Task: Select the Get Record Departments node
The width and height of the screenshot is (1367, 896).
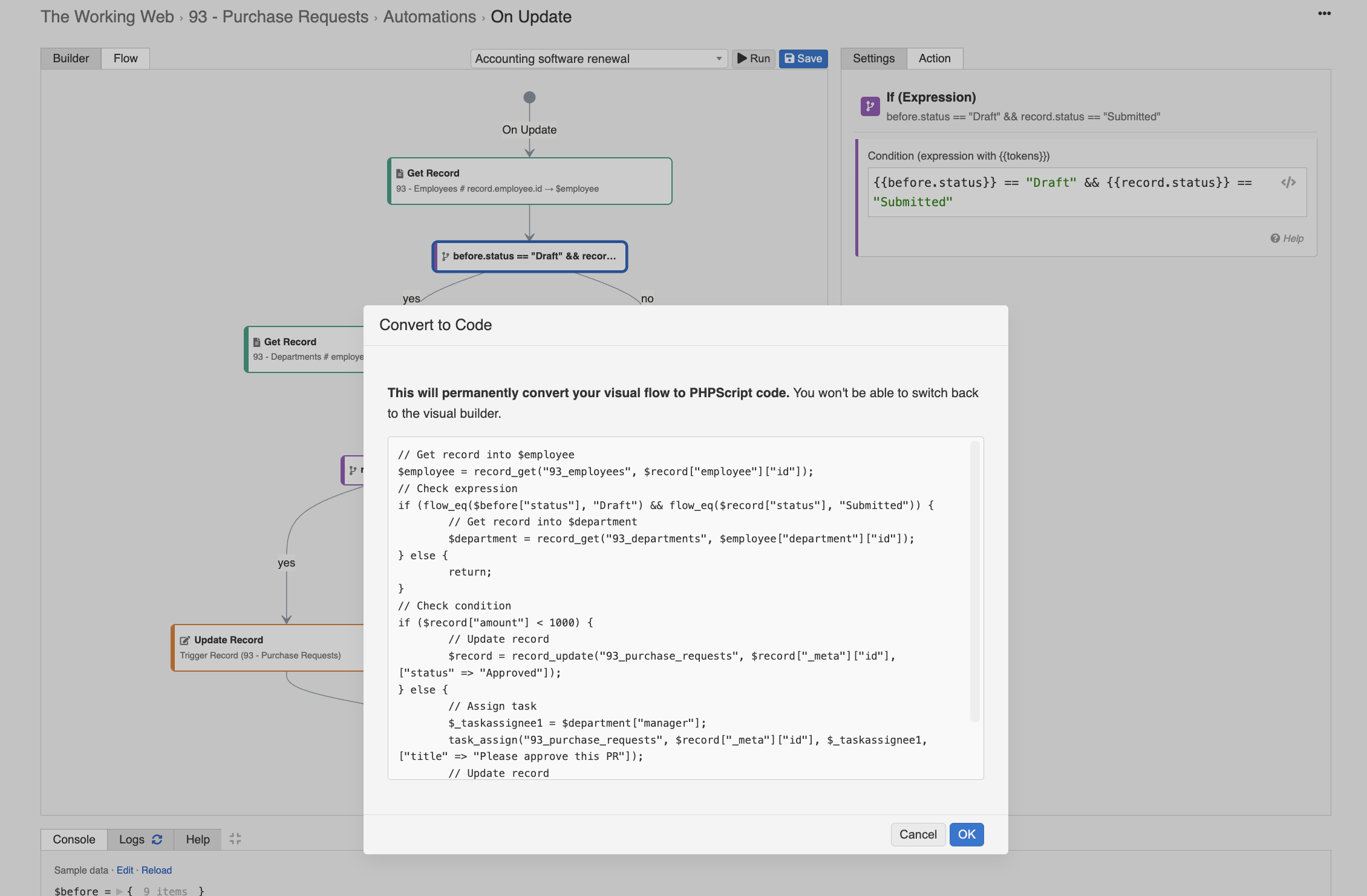Action: [304, 349]
